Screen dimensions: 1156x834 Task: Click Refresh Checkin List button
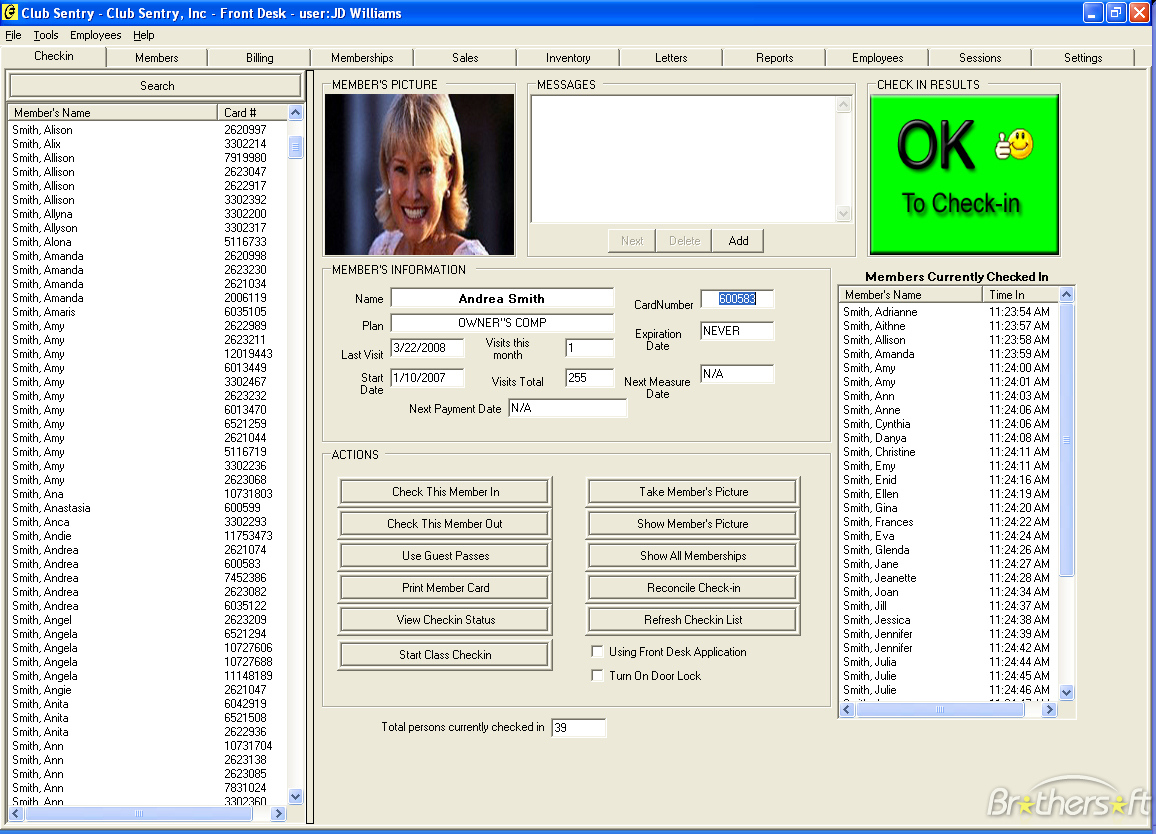[693, 620]
